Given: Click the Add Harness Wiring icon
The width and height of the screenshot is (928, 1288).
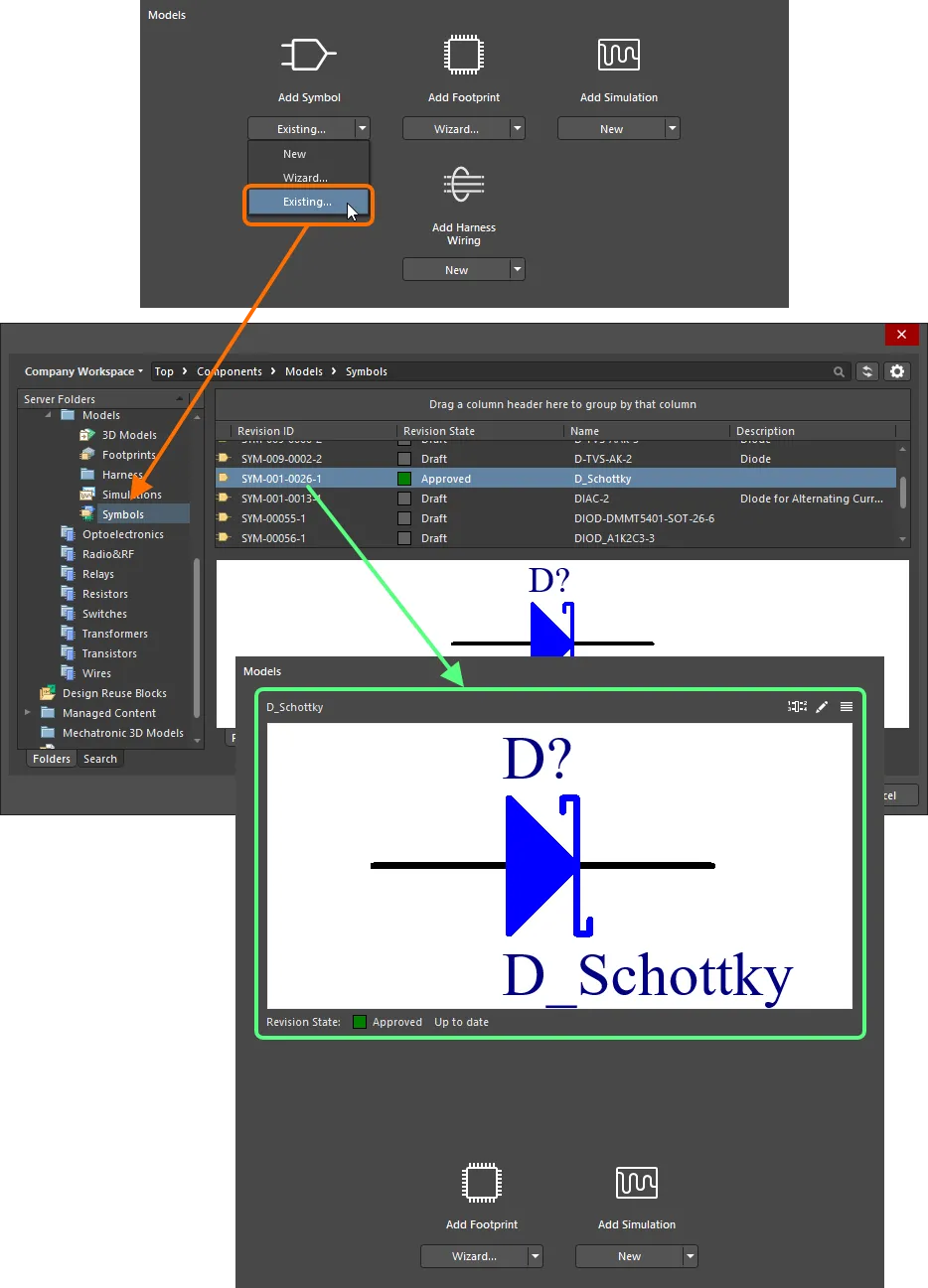Looking at the screenshot, I should pyautogui.click(x=463, y=184).
